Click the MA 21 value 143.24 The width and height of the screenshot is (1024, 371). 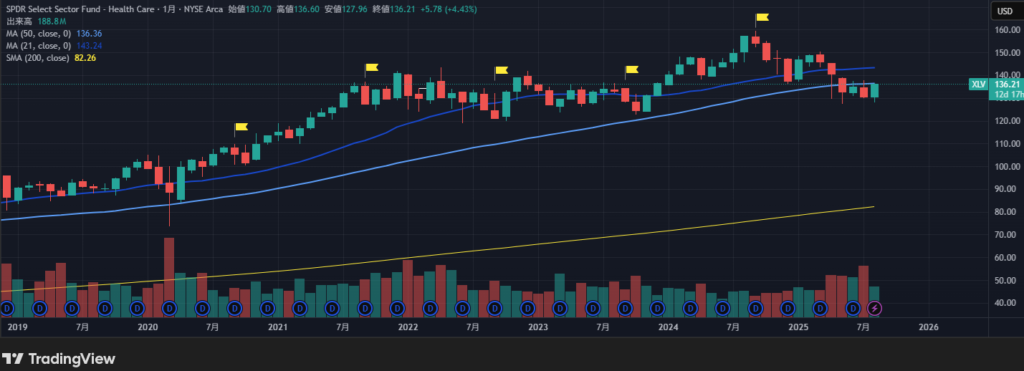(x=89, y=46)
